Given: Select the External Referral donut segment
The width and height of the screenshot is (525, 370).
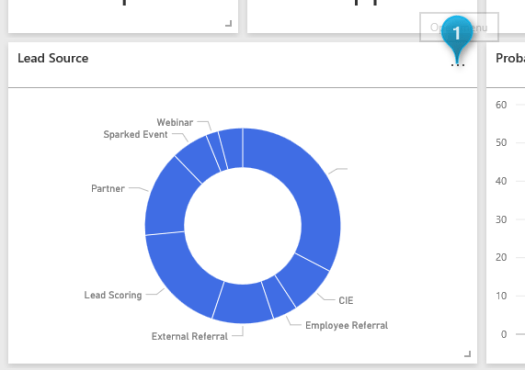Looking at the screenshot, I should coord(243,303).
